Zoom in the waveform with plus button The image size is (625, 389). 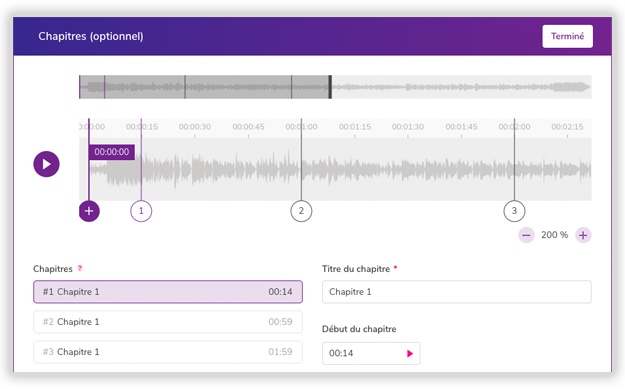pyautogui.click(x=583, y=235)
